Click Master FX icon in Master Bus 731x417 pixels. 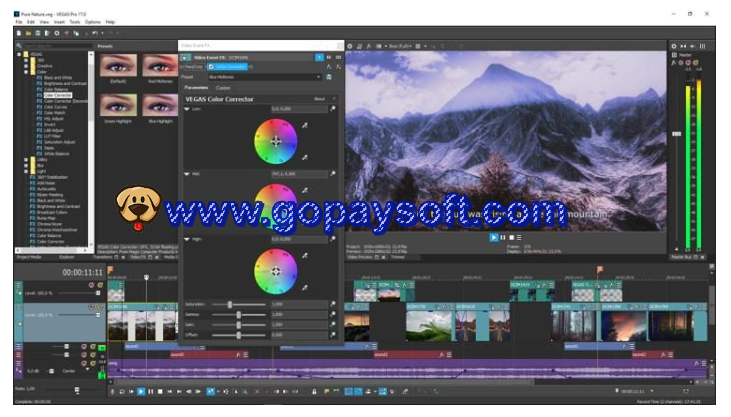[673, 63]
